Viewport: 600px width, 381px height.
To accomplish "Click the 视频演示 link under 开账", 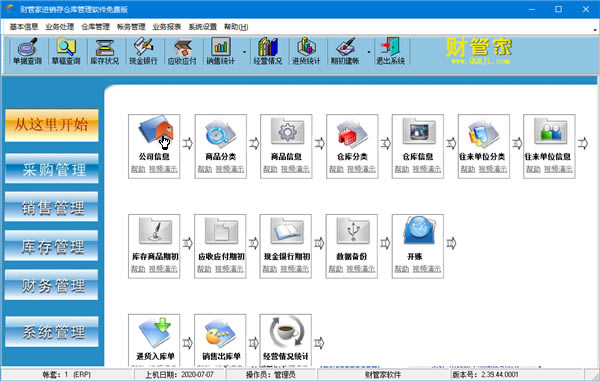I will tap(427, 269).
